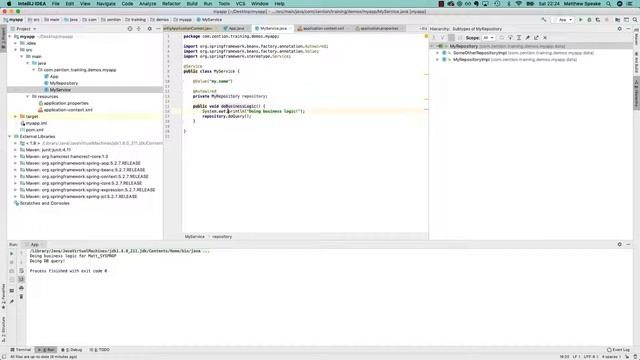
Task: Expand Maven junit:junit library node
Action: click(x=16, y=150)
